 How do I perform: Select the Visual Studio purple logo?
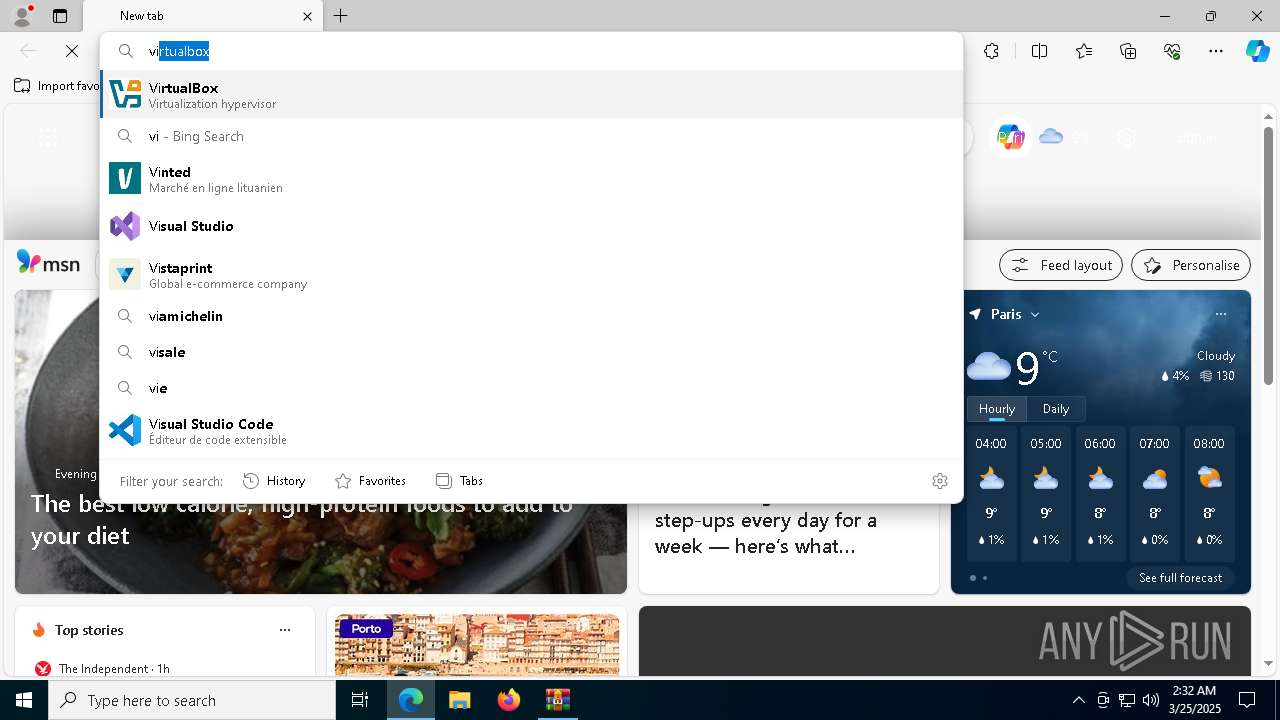pos(125,226)
